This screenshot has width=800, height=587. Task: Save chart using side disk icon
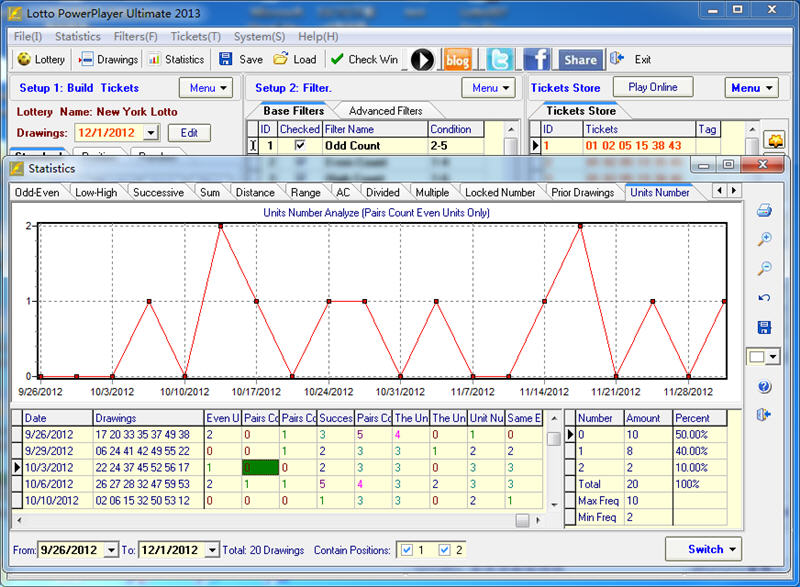[x=764, y=327]
